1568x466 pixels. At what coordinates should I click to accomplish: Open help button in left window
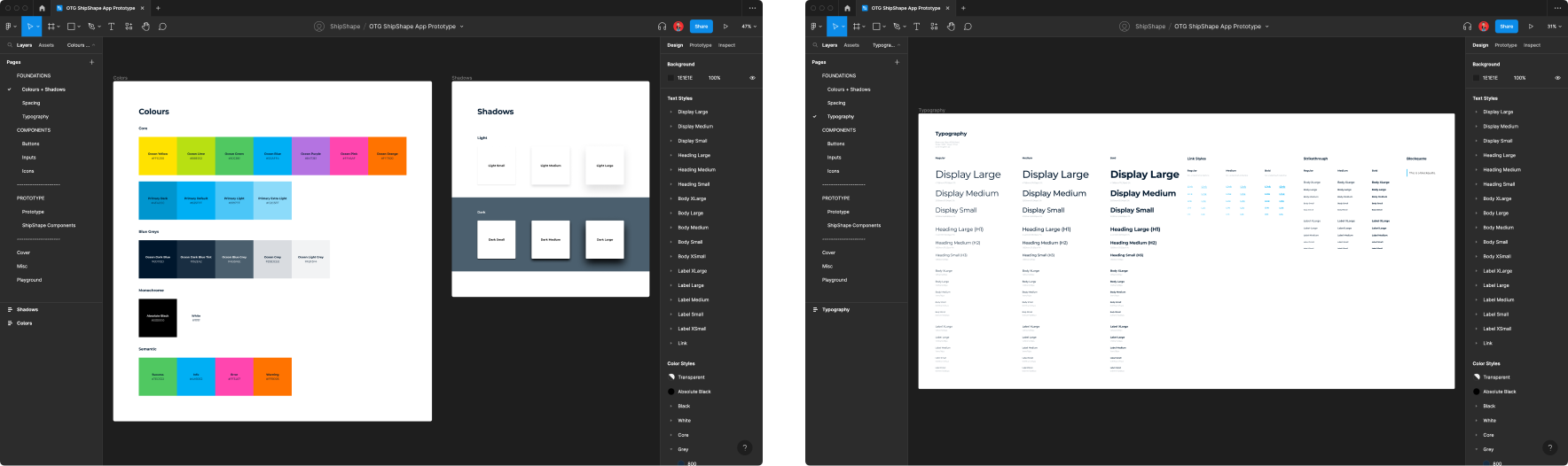[x=745, y=447]
